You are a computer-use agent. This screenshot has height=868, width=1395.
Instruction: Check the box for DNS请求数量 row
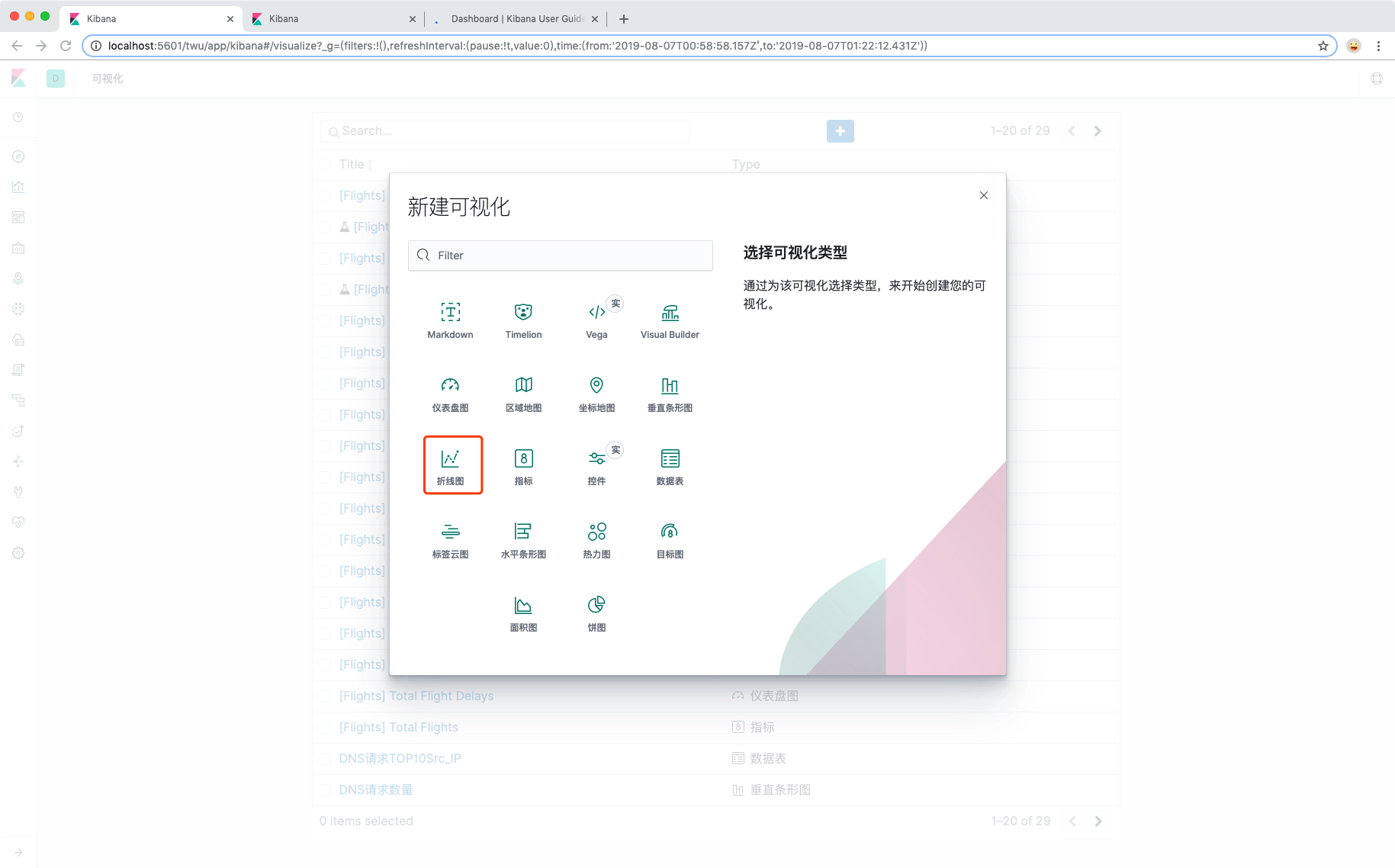pos(325,790)
